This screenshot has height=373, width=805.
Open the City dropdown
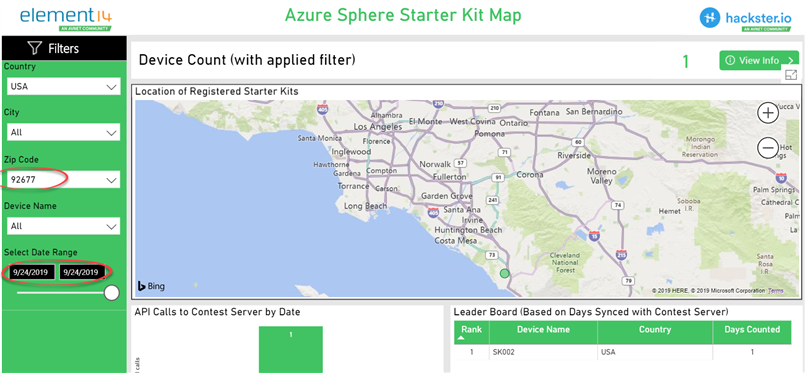[x=64, y=132]
